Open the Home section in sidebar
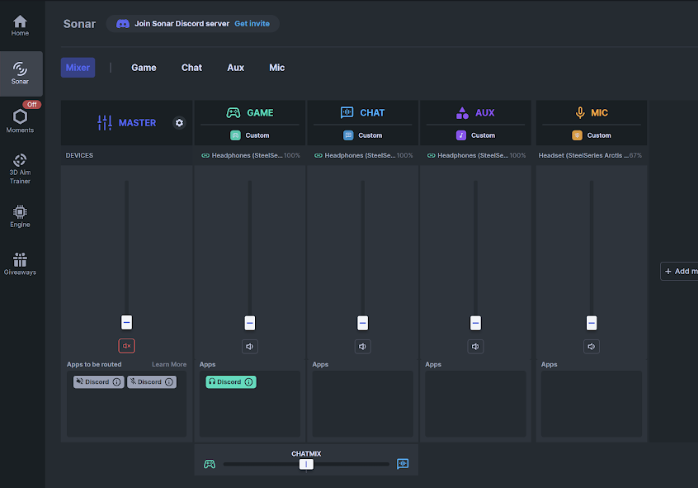The width and height of the screenshot is (698, 488). (20, 25)
